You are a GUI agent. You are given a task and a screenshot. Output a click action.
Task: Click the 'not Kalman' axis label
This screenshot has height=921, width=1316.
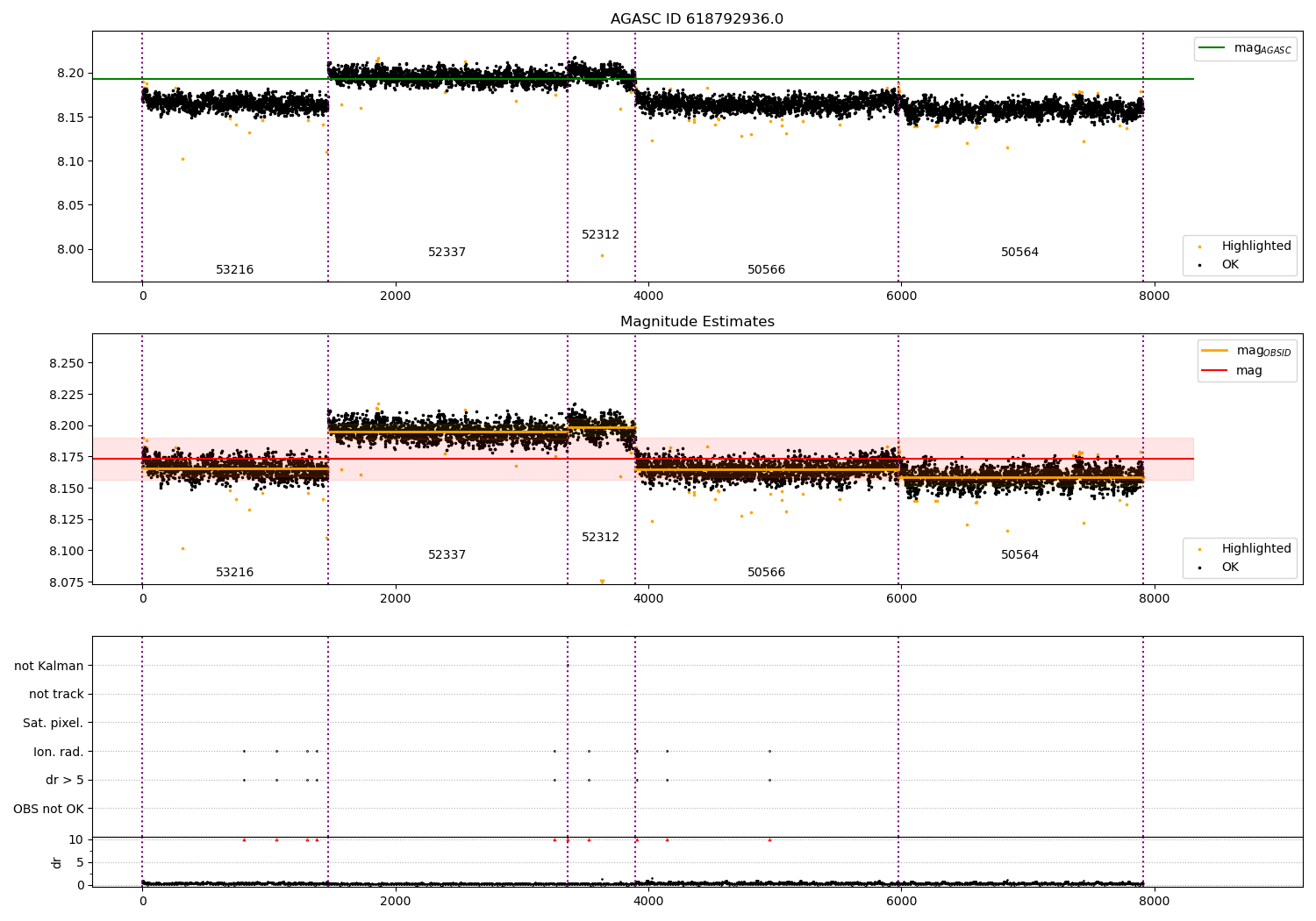point(49,666)
